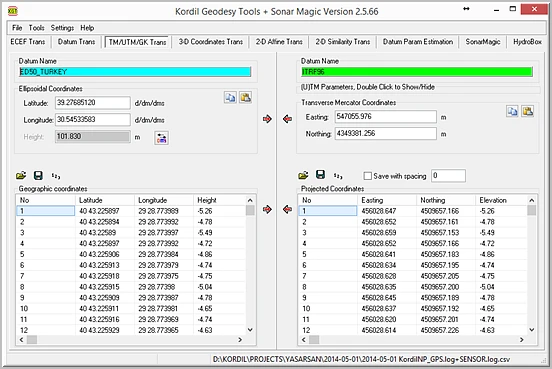552x369 pixels.
Task: Switch to Datum Trans tab
Action: [76, 42]
